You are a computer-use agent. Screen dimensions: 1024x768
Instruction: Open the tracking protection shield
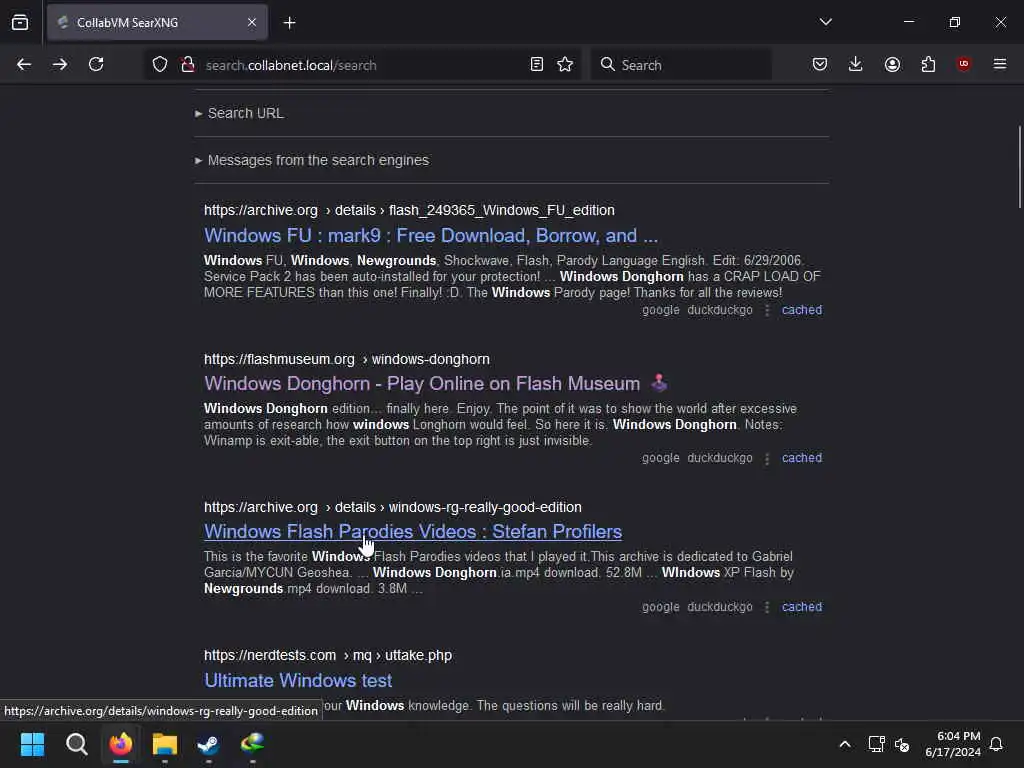(160, 65)
